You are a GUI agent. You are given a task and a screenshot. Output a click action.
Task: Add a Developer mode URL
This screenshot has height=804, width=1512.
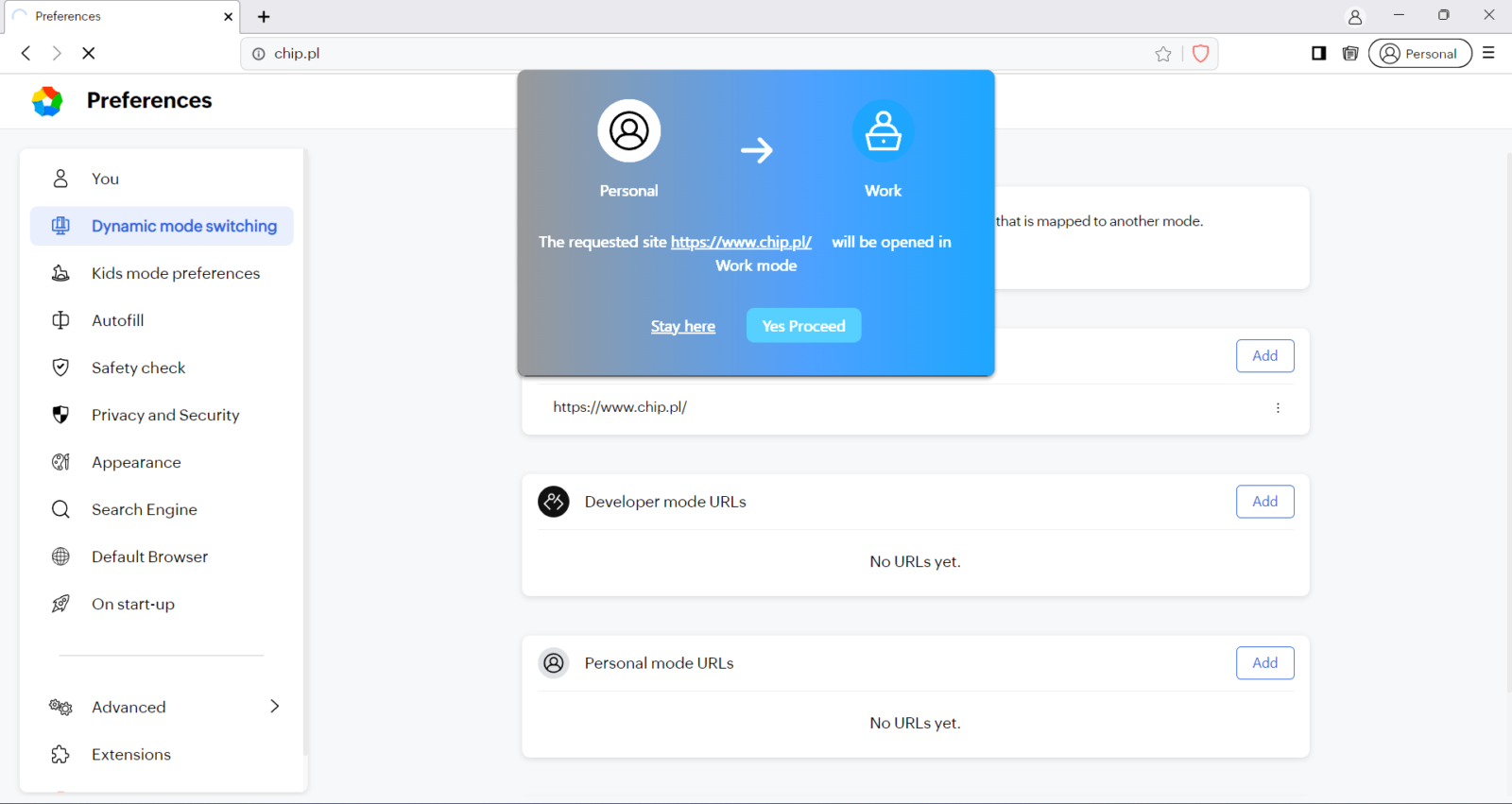1264,502
